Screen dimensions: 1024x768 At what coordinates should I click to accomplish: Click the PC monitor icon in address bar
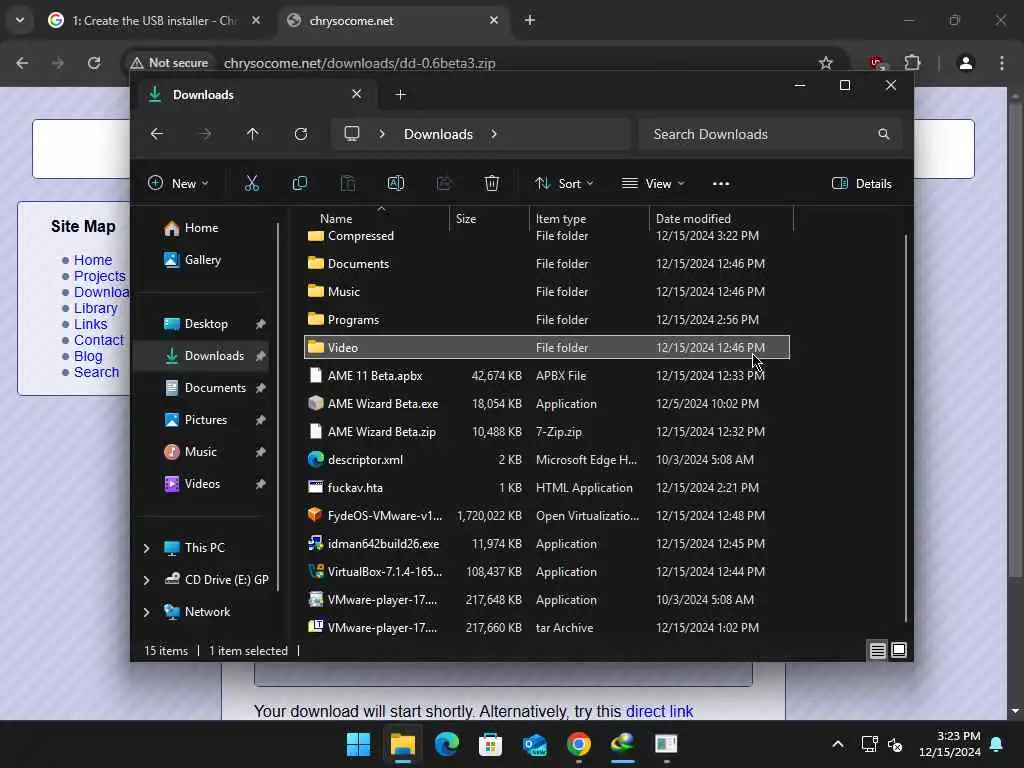pos(352,134)
